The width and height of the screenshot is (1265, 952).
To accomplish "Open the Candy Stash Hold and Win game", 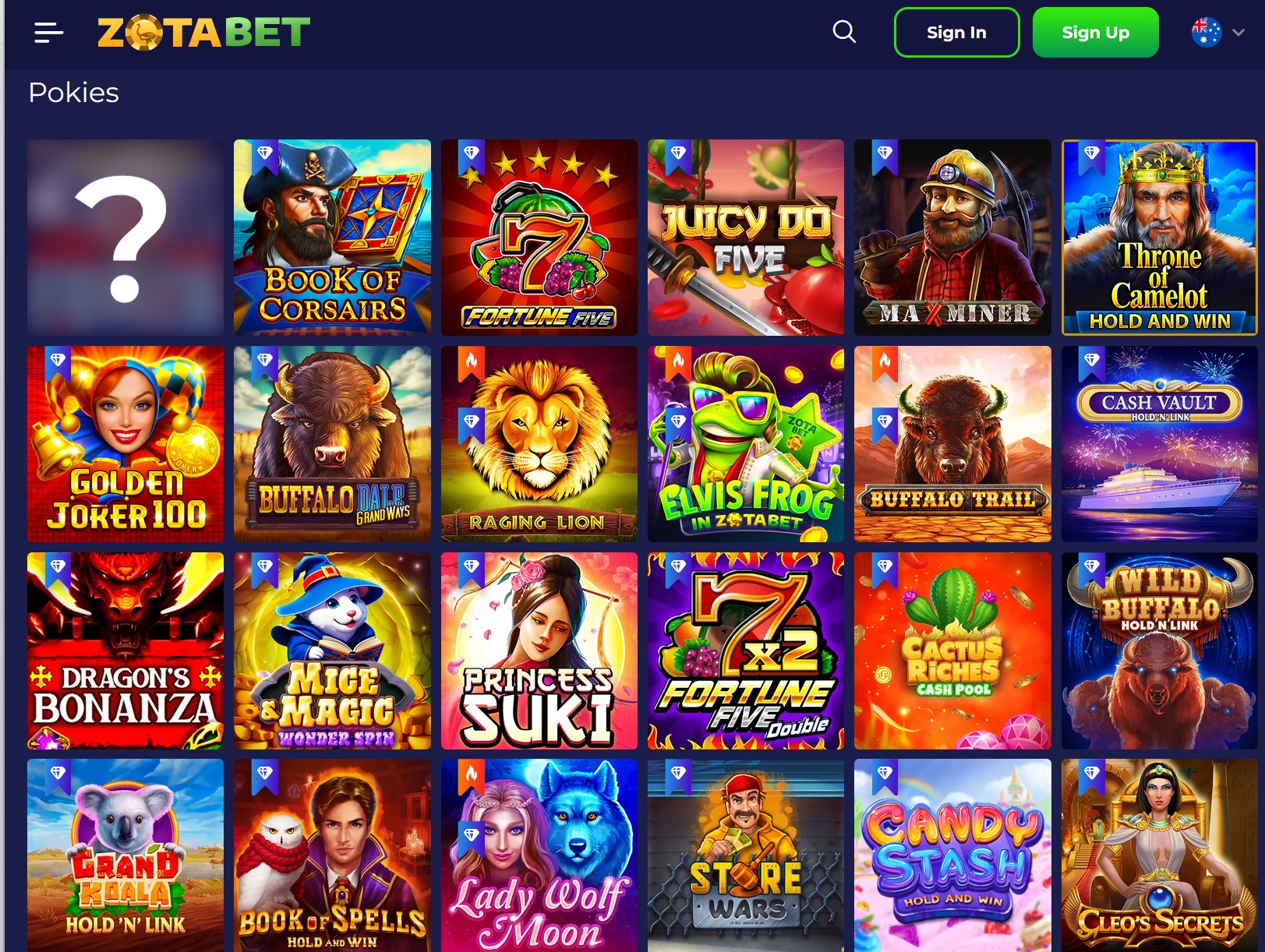I will coord(952,855).
